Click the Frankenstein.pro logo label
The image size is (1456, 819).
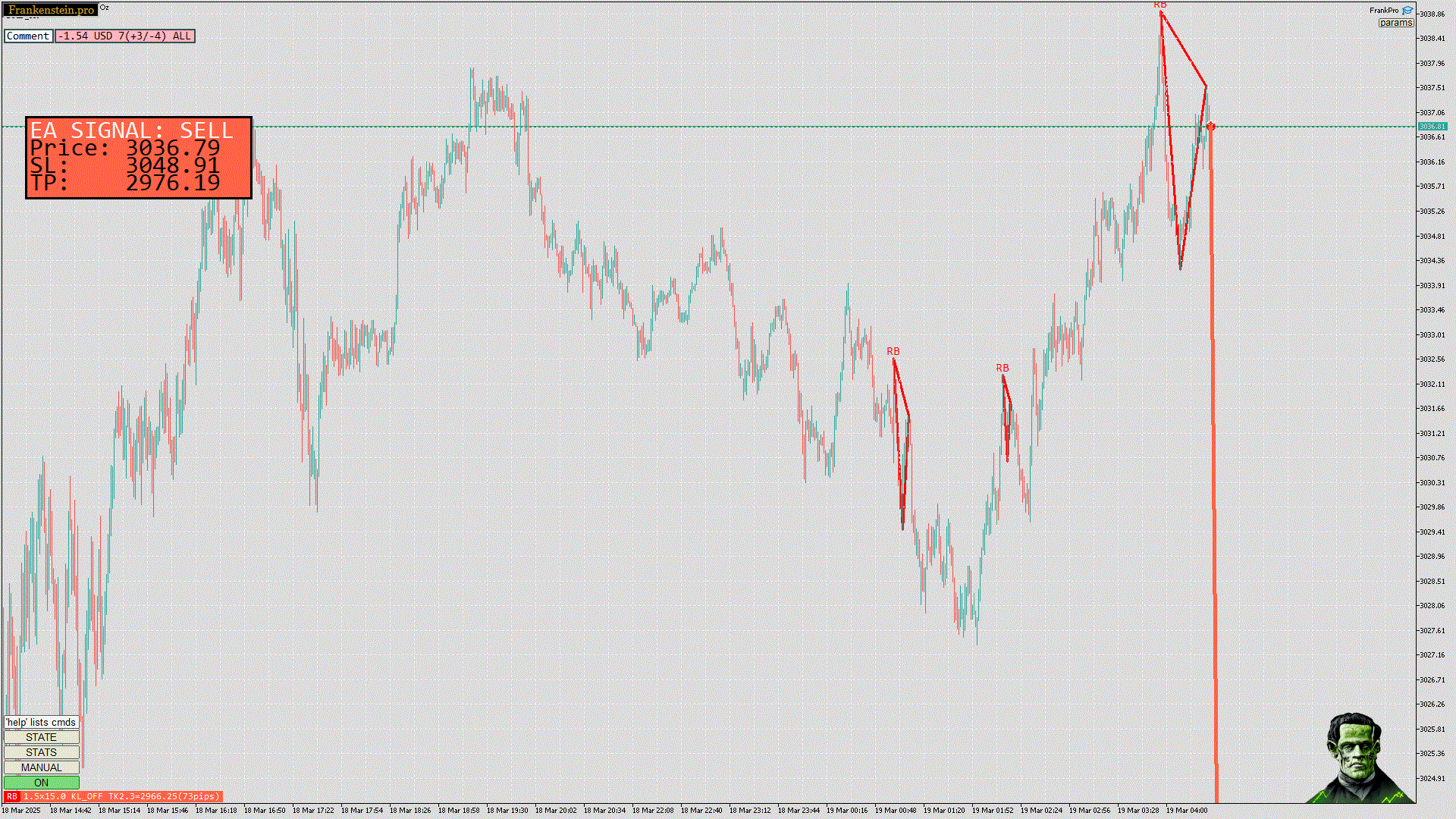coord(51,10)
